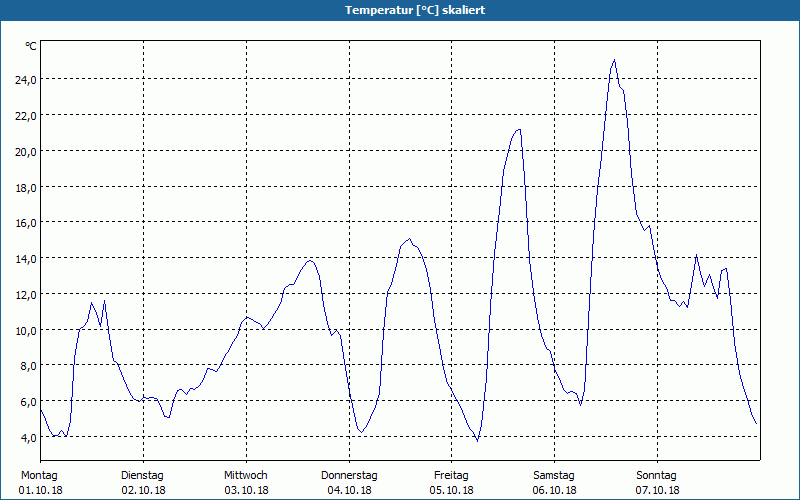The image size is (800, 500).
Task: Select the 12,0 axis value
Action: [x=26, y=294]
